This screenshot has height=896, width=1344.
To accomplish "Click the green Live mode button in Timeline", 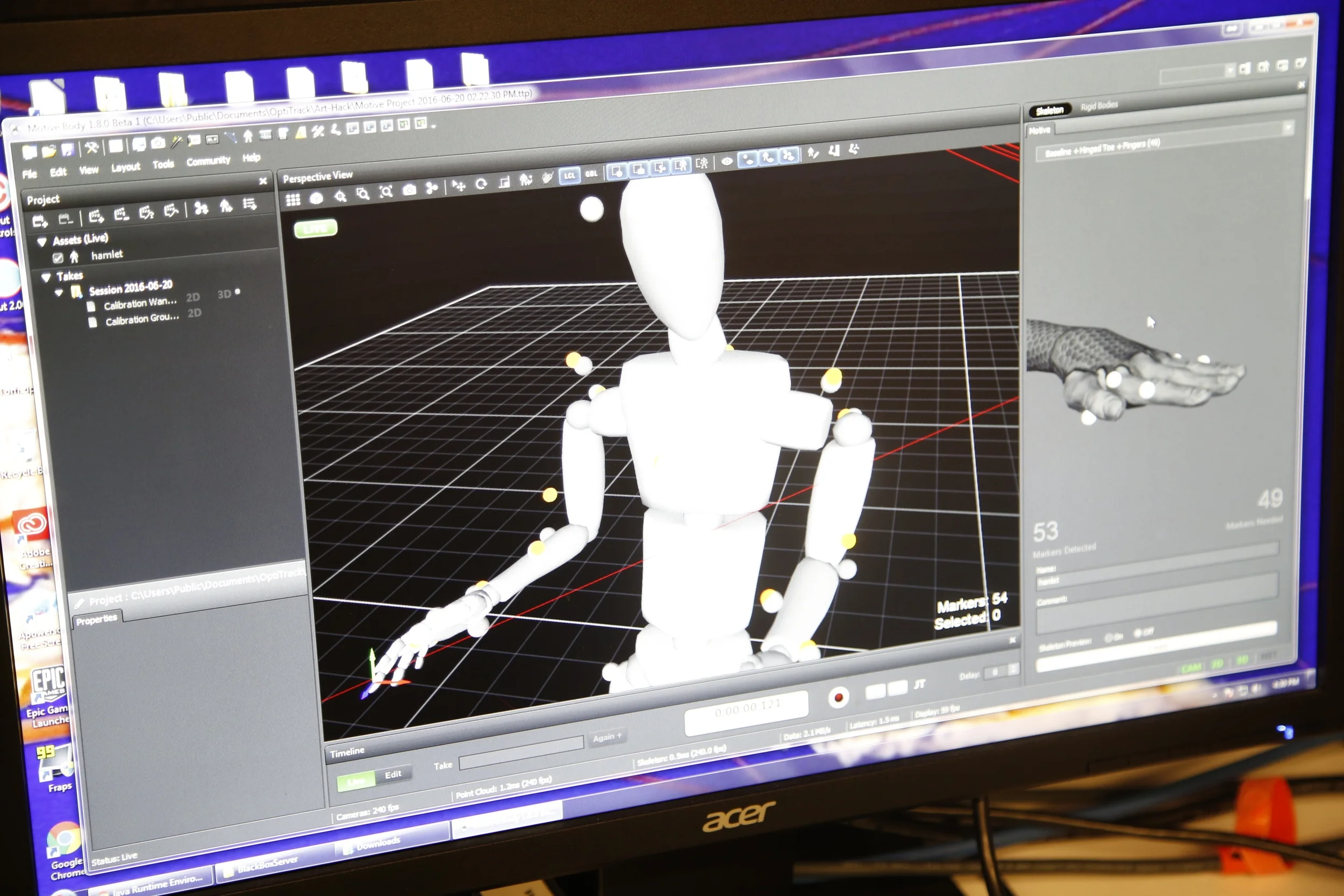I will coord(356,781).
